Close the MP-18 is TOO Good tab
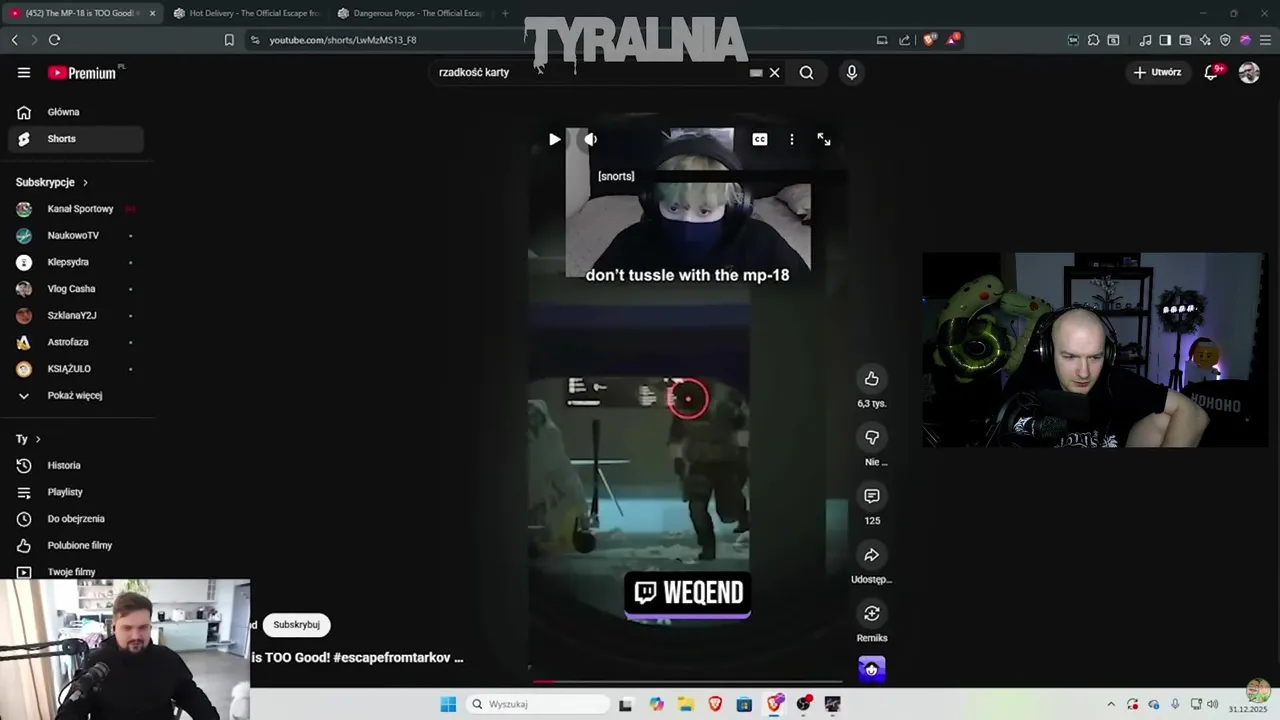This screenshot has height=720, width=1280. click(152, 13)
